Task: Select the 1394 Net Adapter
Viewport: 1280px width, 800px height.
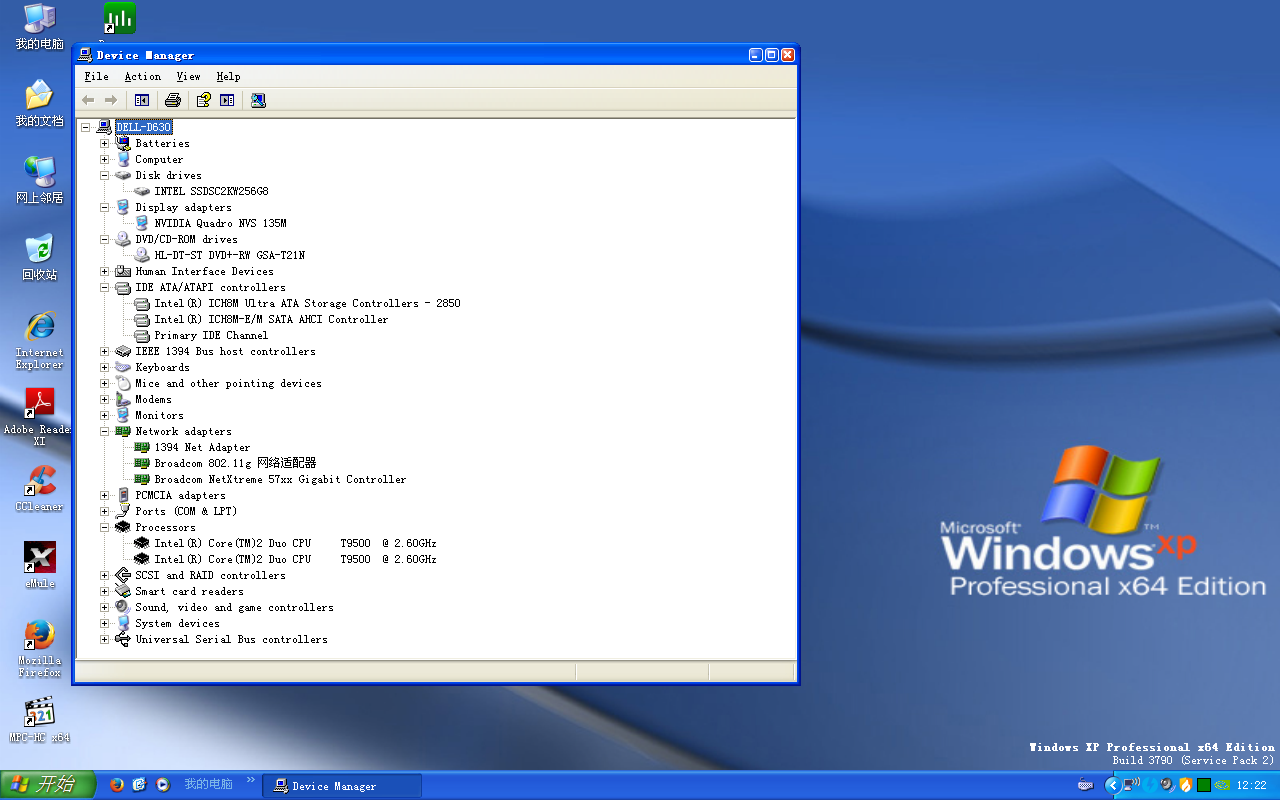Action: pyautogui.click(x=202, y=447)
